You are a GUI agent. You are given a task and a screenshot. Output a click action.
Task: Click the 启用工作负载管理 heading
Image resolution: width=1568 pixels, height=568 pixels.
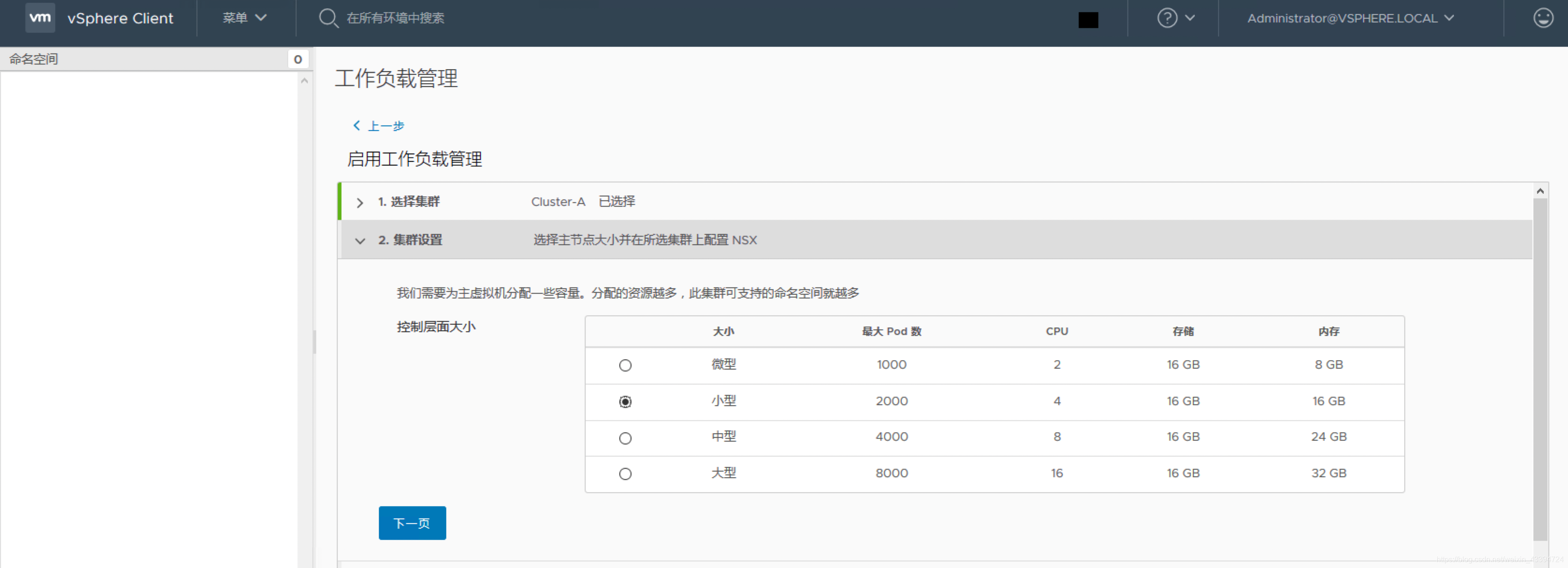(414, 159)
